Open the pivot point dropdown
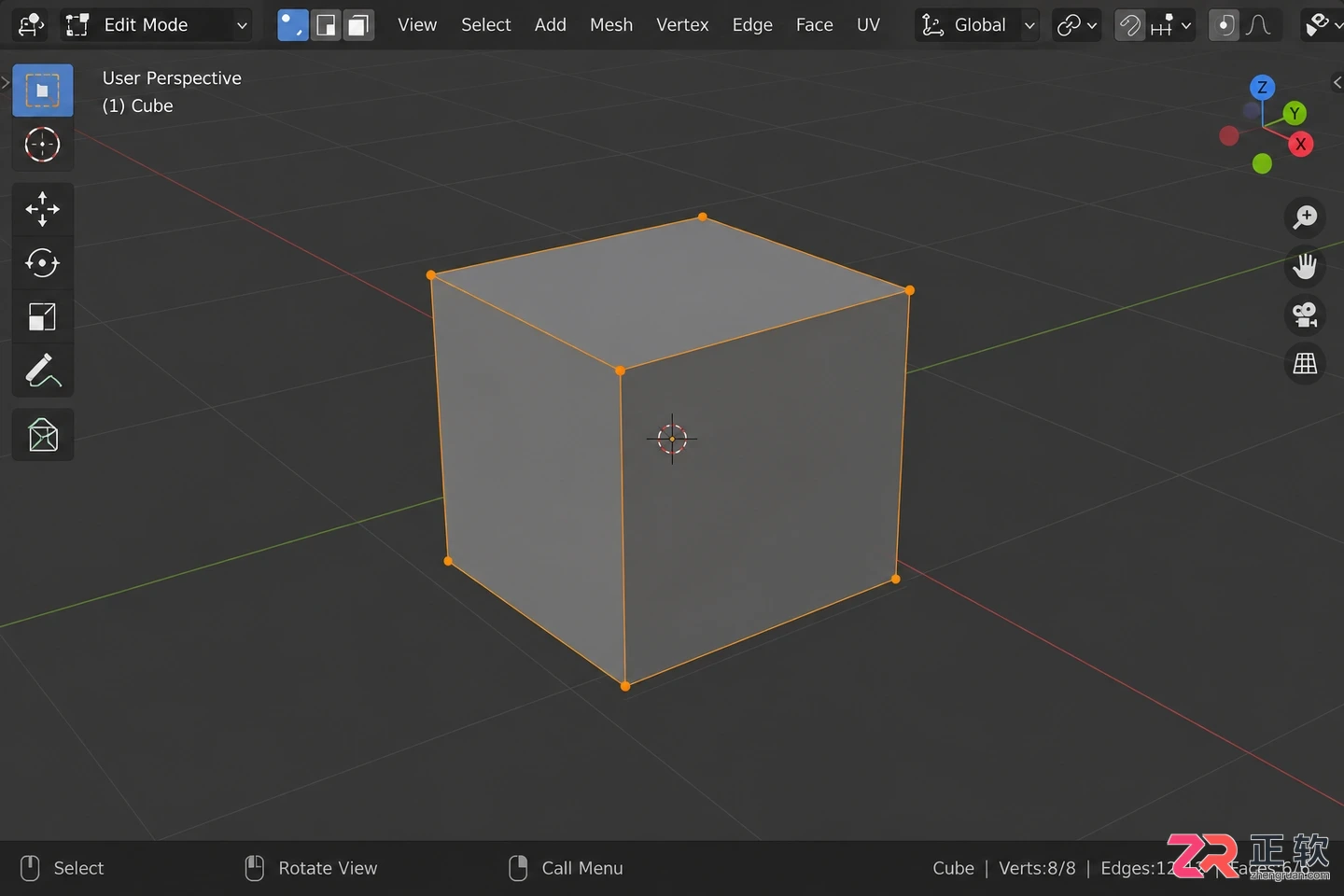The height and width of the screenshot is (896, 1344). tap(1076, 25)
